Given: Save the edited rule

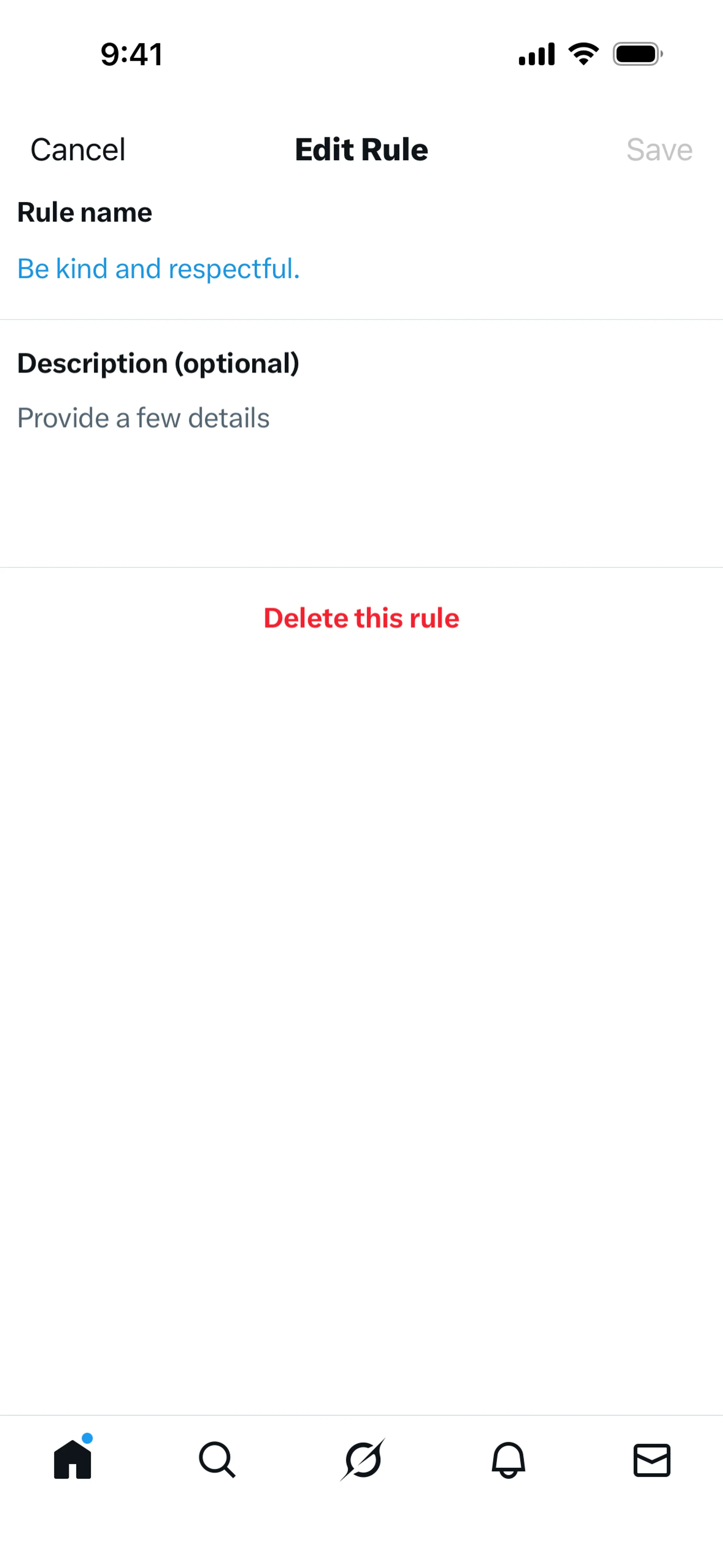Looking at the screenshot, I should tap(660, 150).
